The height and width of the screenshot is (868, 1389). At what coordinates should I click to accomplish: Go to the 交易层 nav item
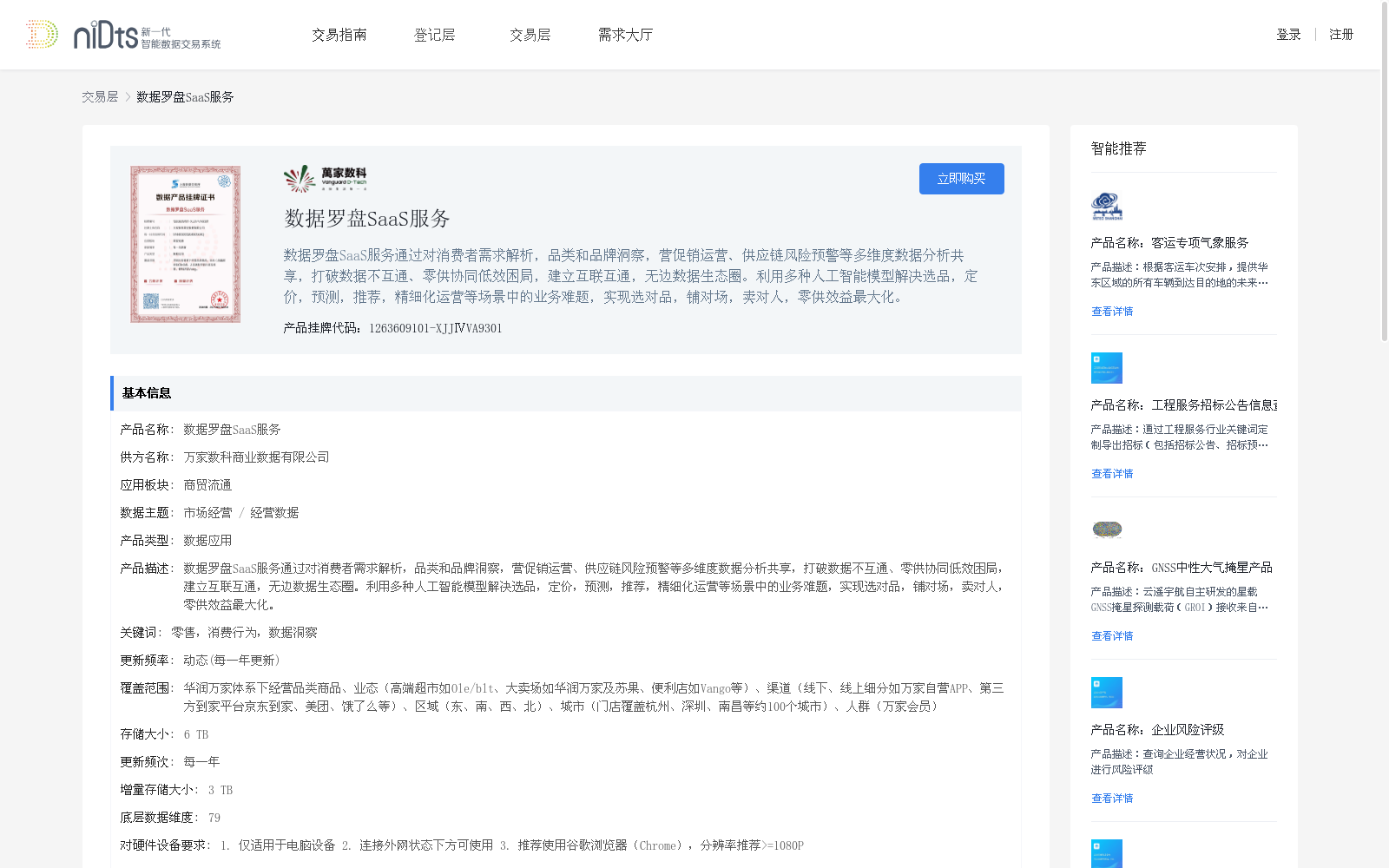[530, 35]
